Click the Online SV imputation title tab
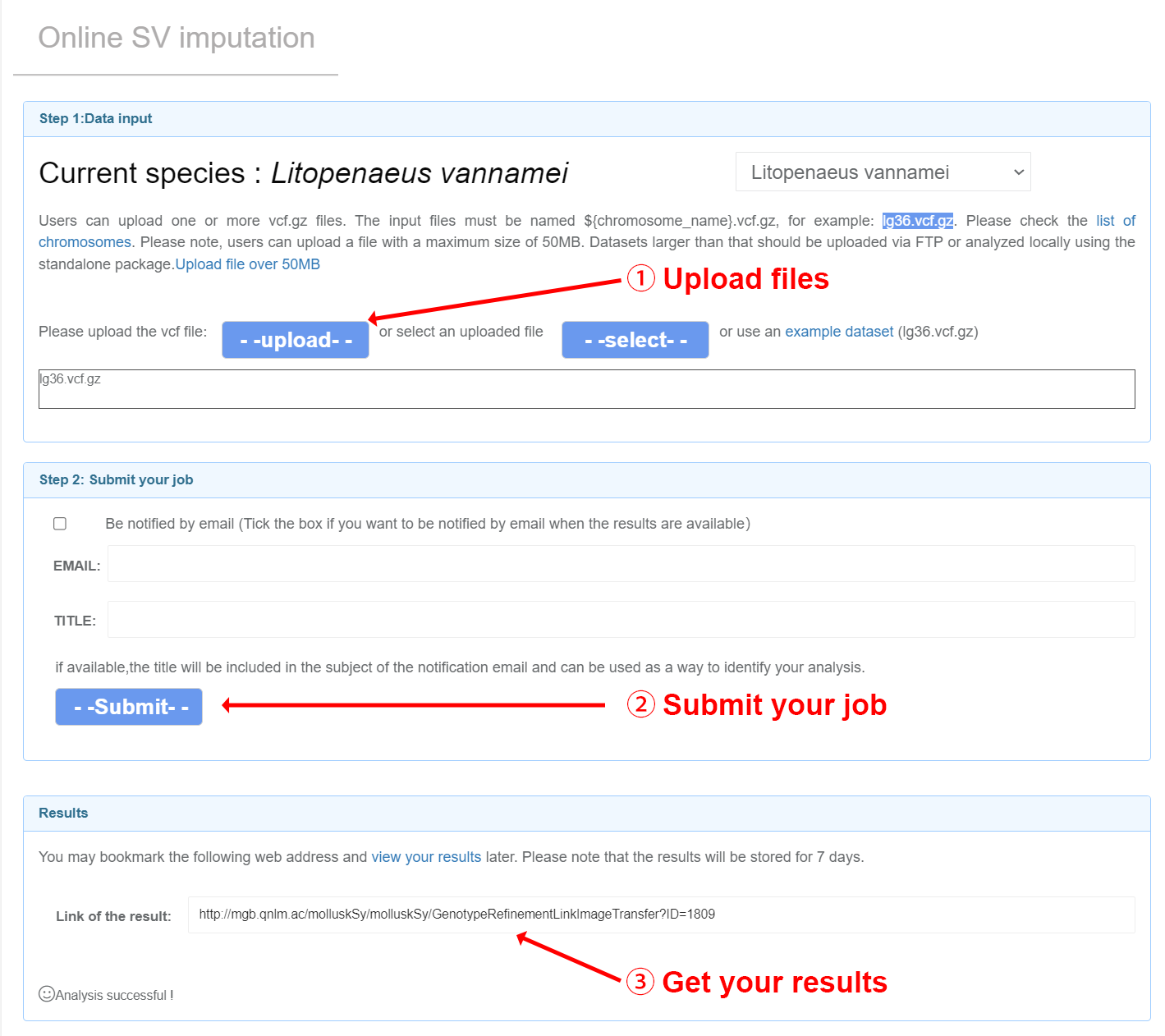The height and width of the screenshot is (1036, 1165). point(177,38)
